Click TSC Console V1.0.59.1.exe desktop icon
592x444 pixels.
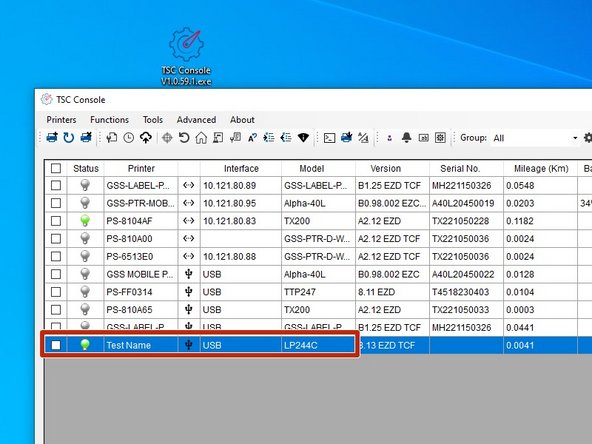[x=186, y=56]
